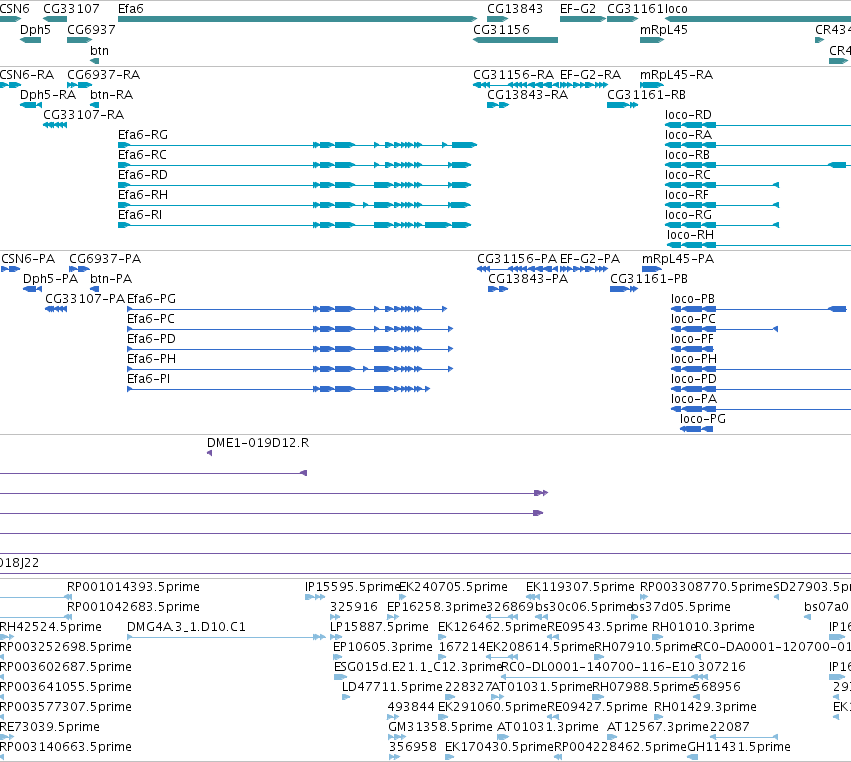Open EST LP15887.5prime

379,627
